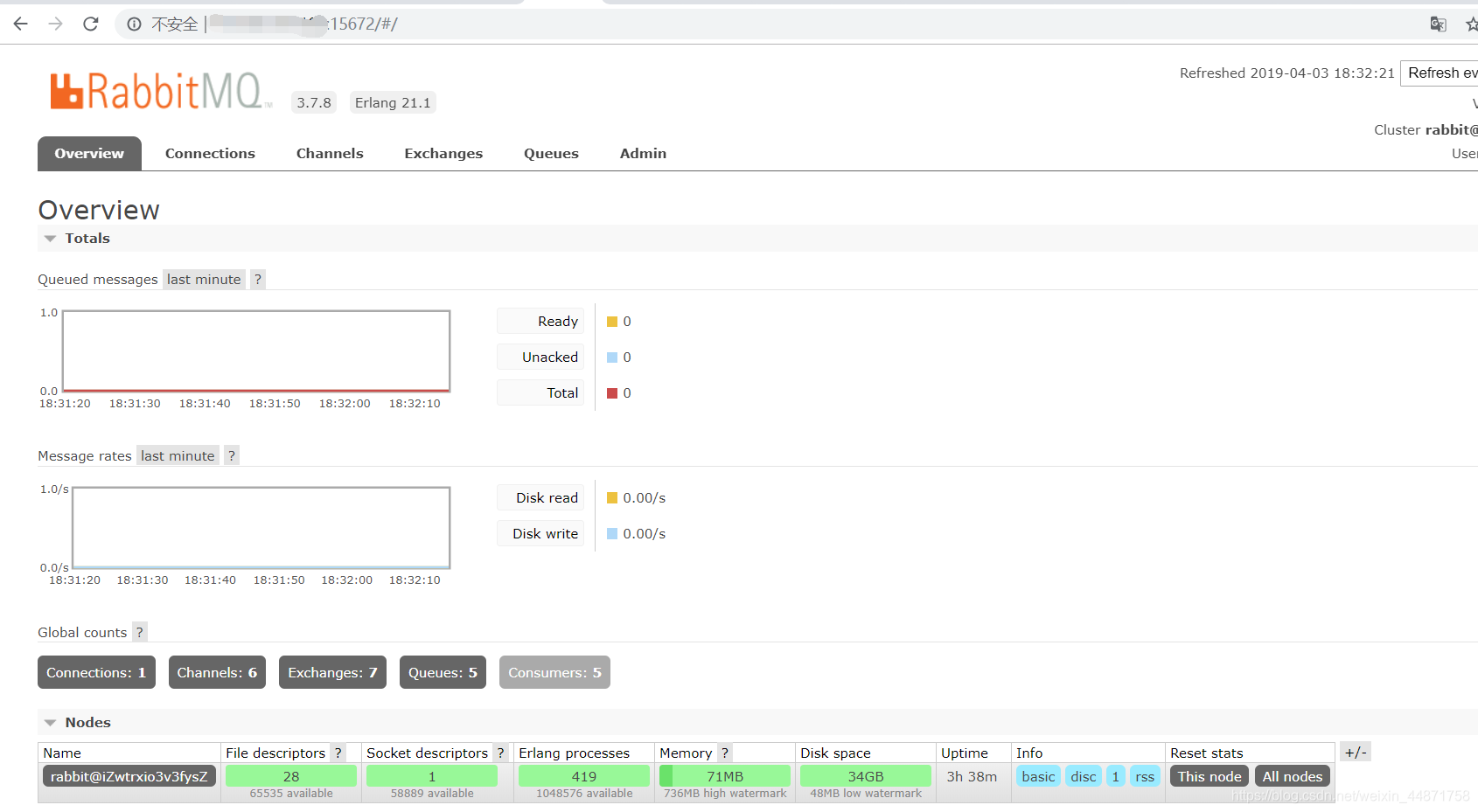Toggle node columns with +/- button
This screenshot has width=1478, height=812.
coord(1356,752)
